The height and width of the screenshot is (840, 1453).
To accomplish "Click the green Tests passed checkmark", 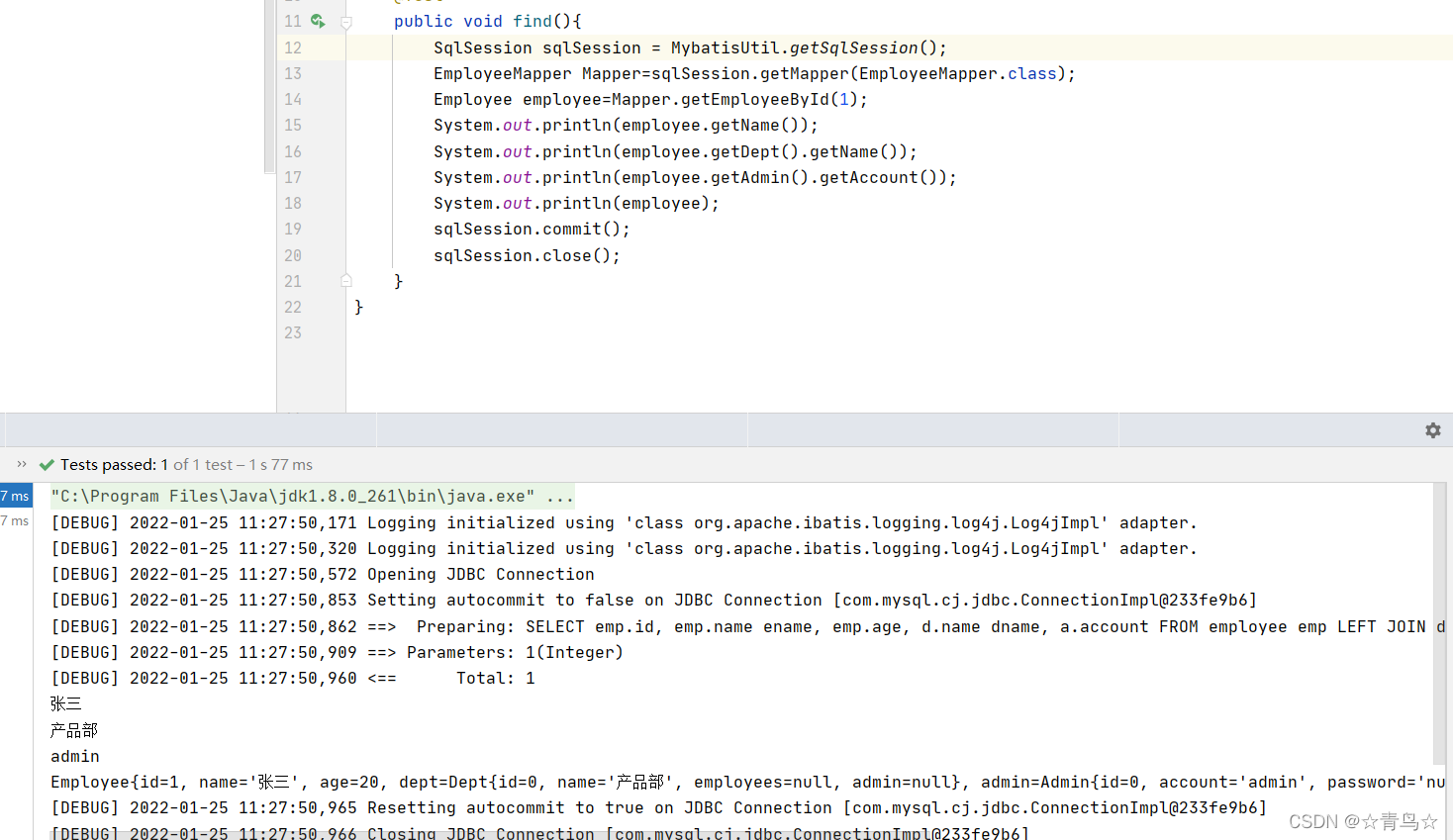I will click(x=47, y=465).
